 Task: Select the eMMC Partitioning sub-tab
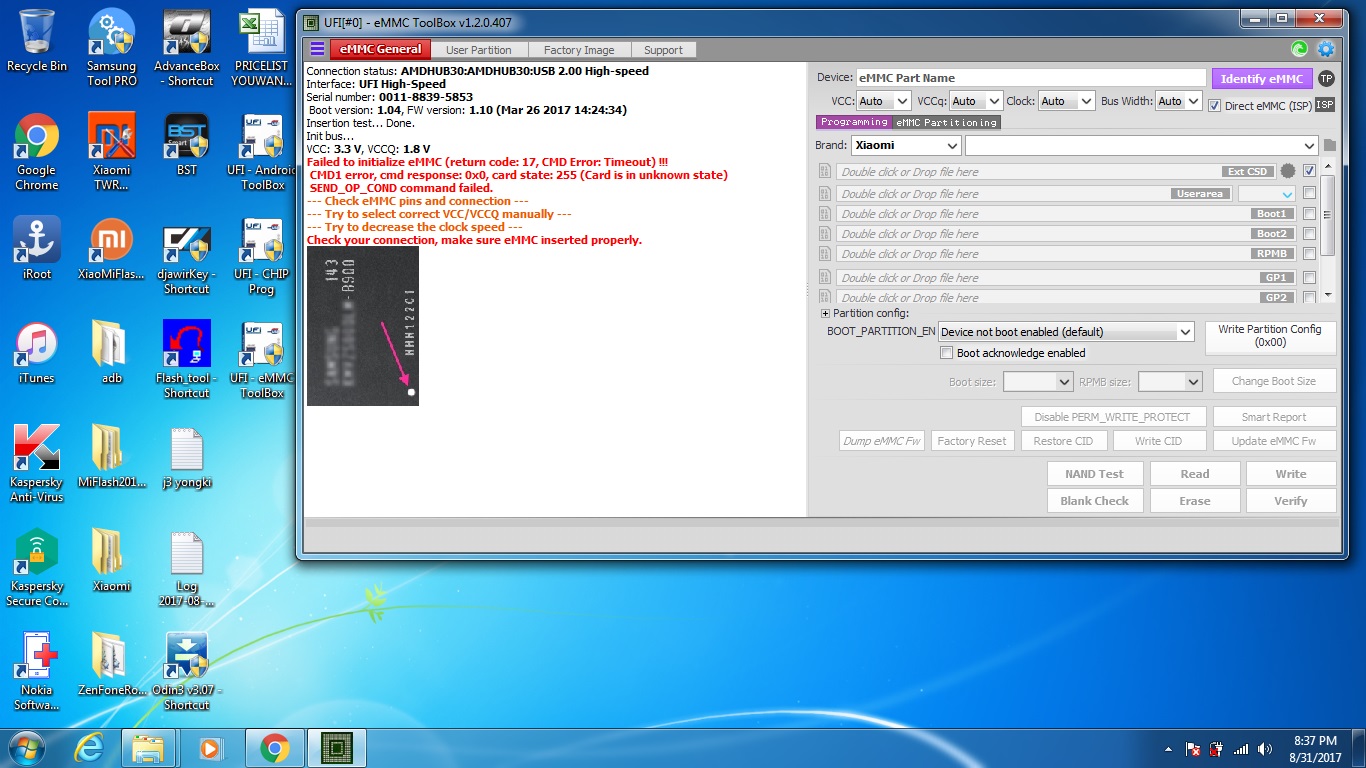tap(946, 122)
